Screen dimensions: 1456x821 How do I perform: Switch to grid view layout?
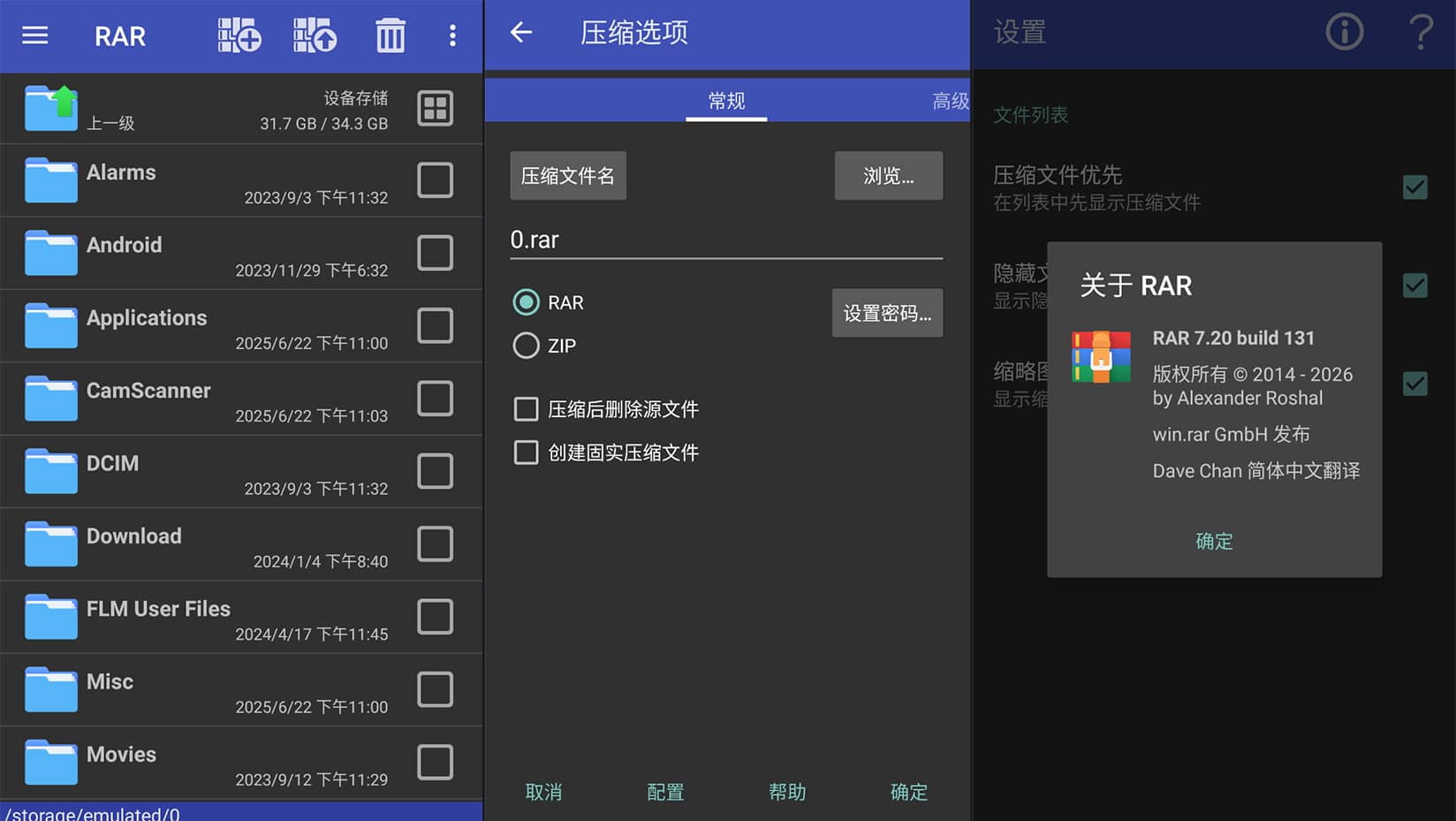click(x=435, y=108)
